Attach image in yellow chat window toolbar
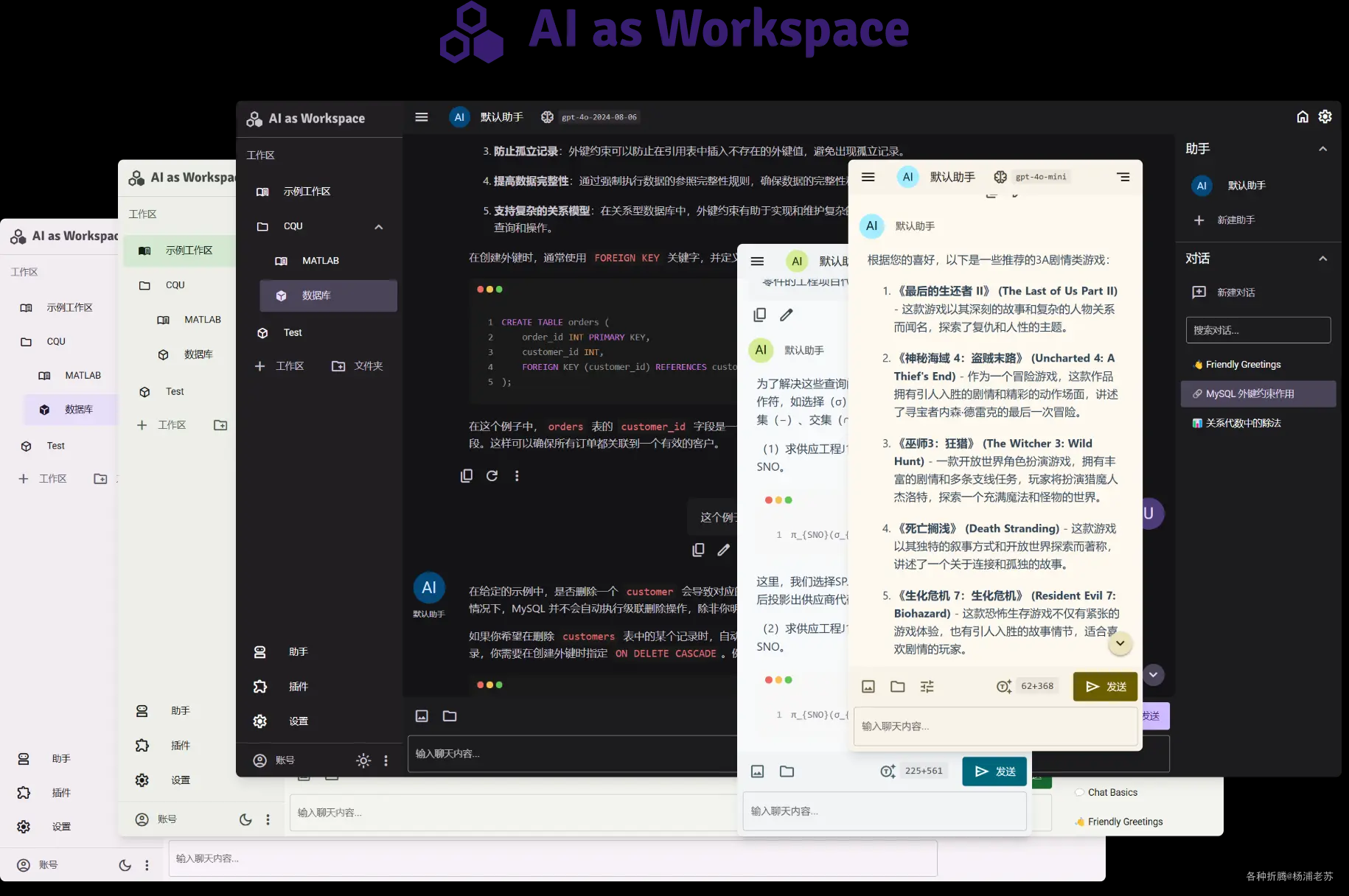1349x896 pixels. click(868, 686)
